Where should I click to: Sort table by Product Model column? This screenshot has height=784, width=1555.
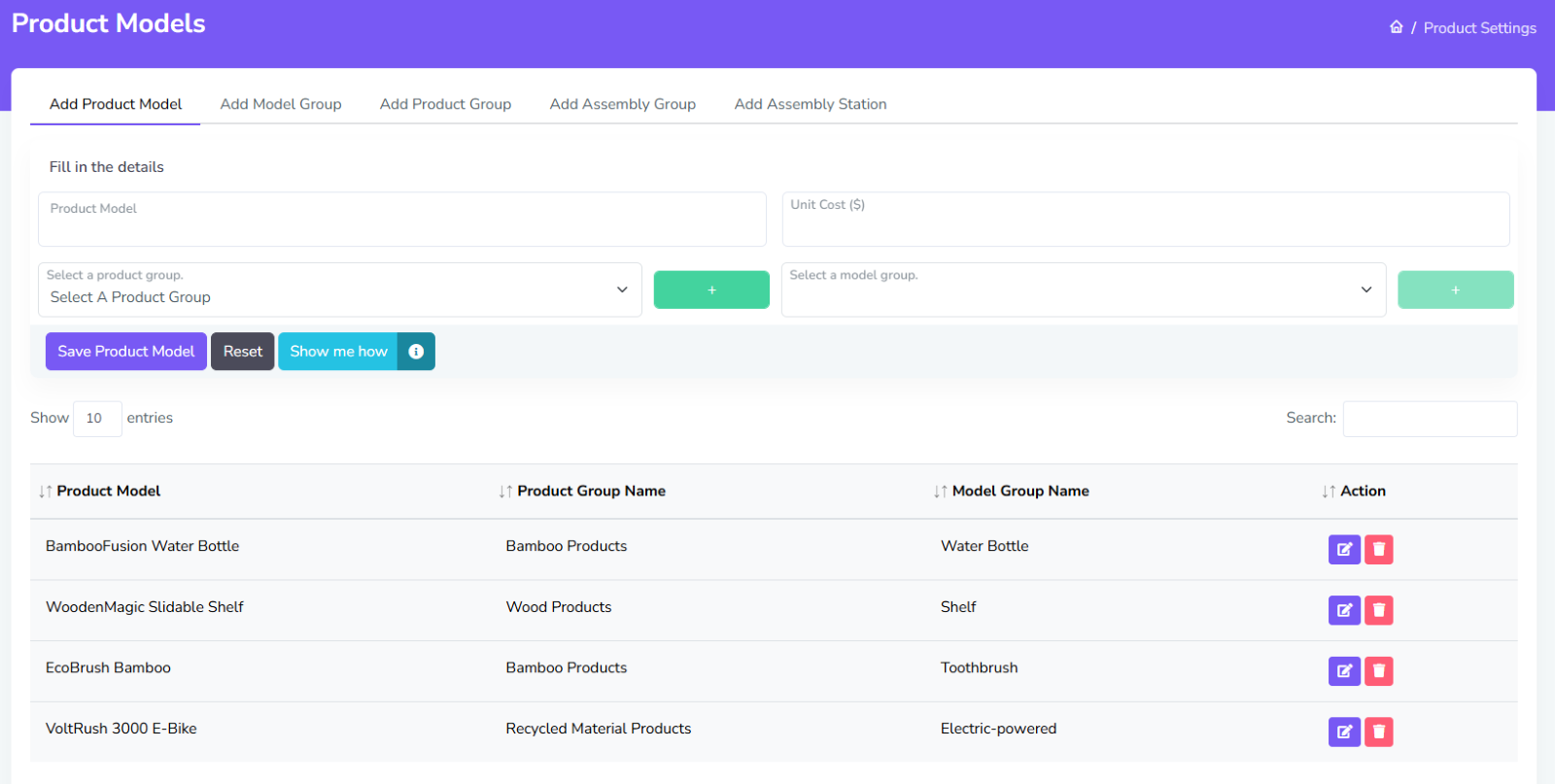100,492
